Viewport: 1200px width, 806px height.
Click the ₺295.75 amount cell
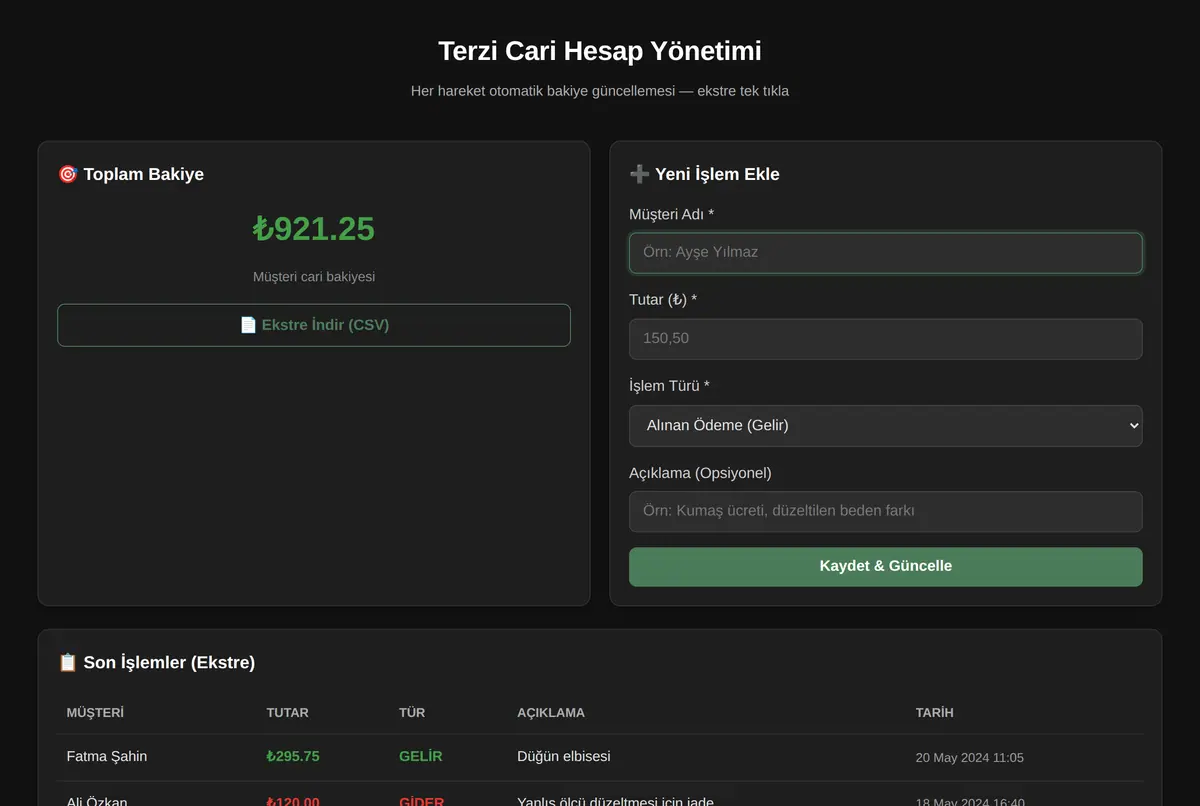[293, 757]
